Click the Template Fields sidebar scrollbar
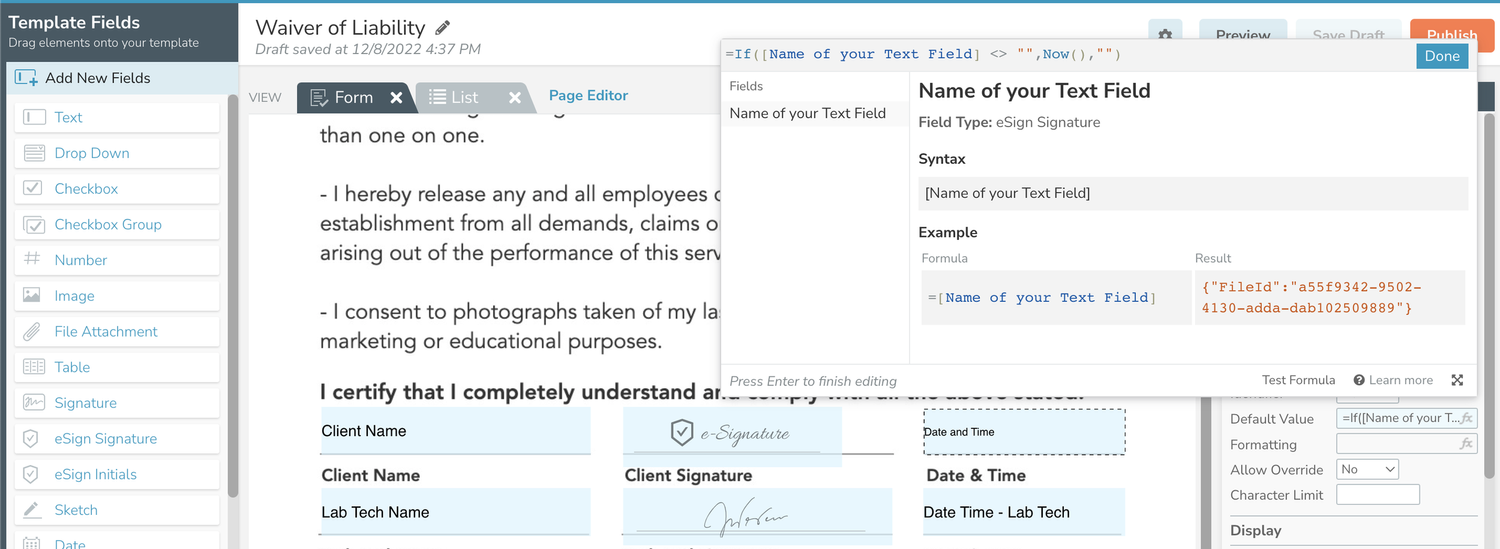 point(233,295)
